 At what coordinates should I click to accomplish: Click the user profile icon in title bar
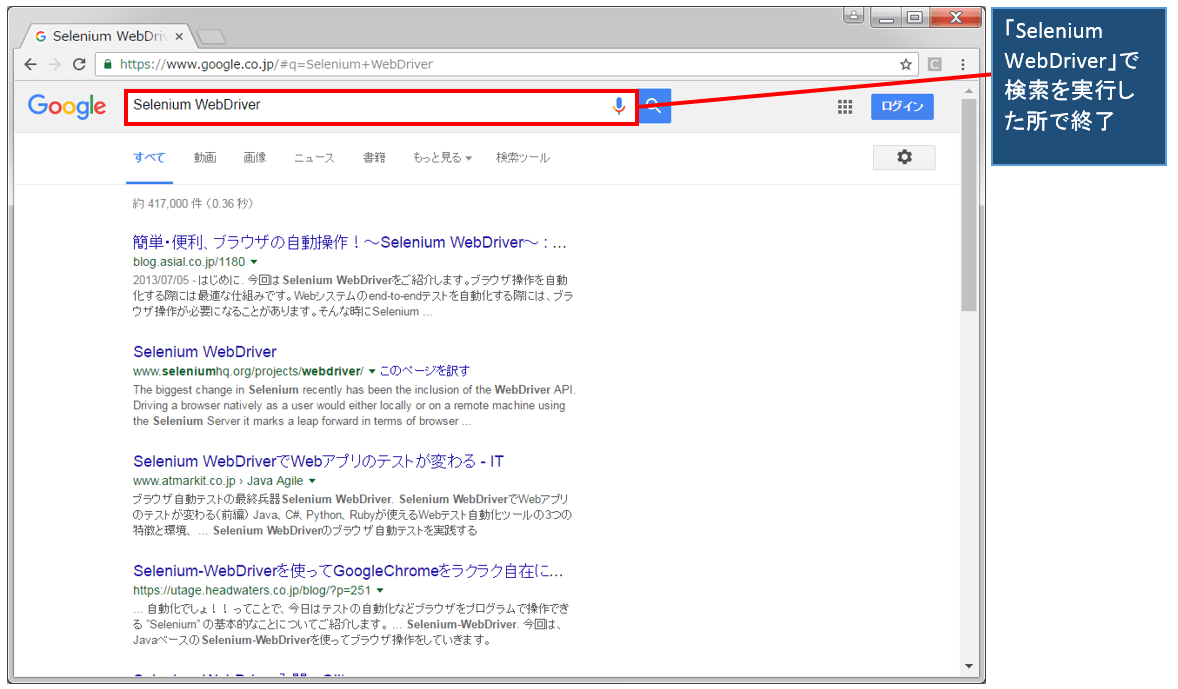click(x=853, y=16)
